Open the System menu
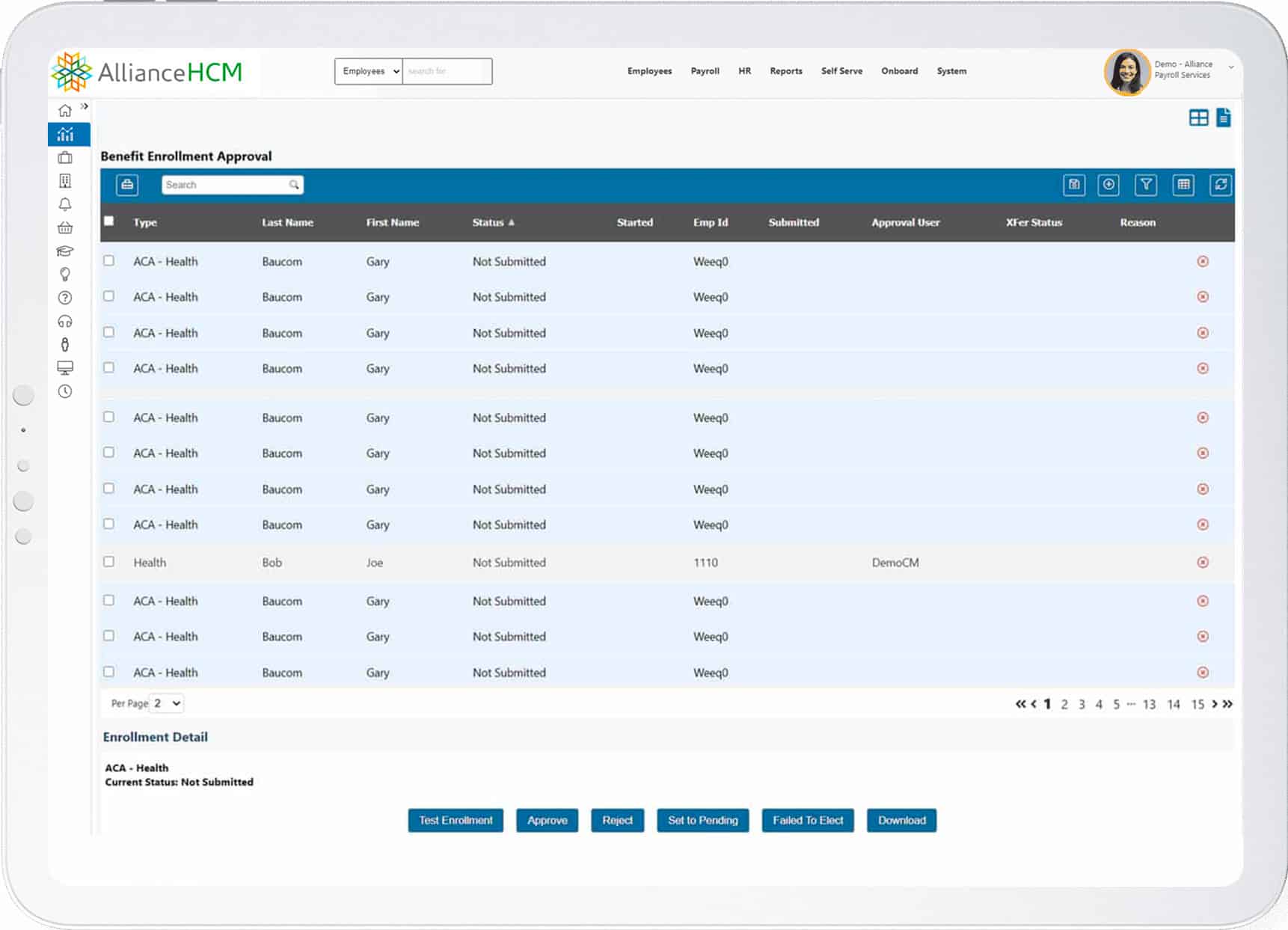The image size is (1288, 930). 951,71
